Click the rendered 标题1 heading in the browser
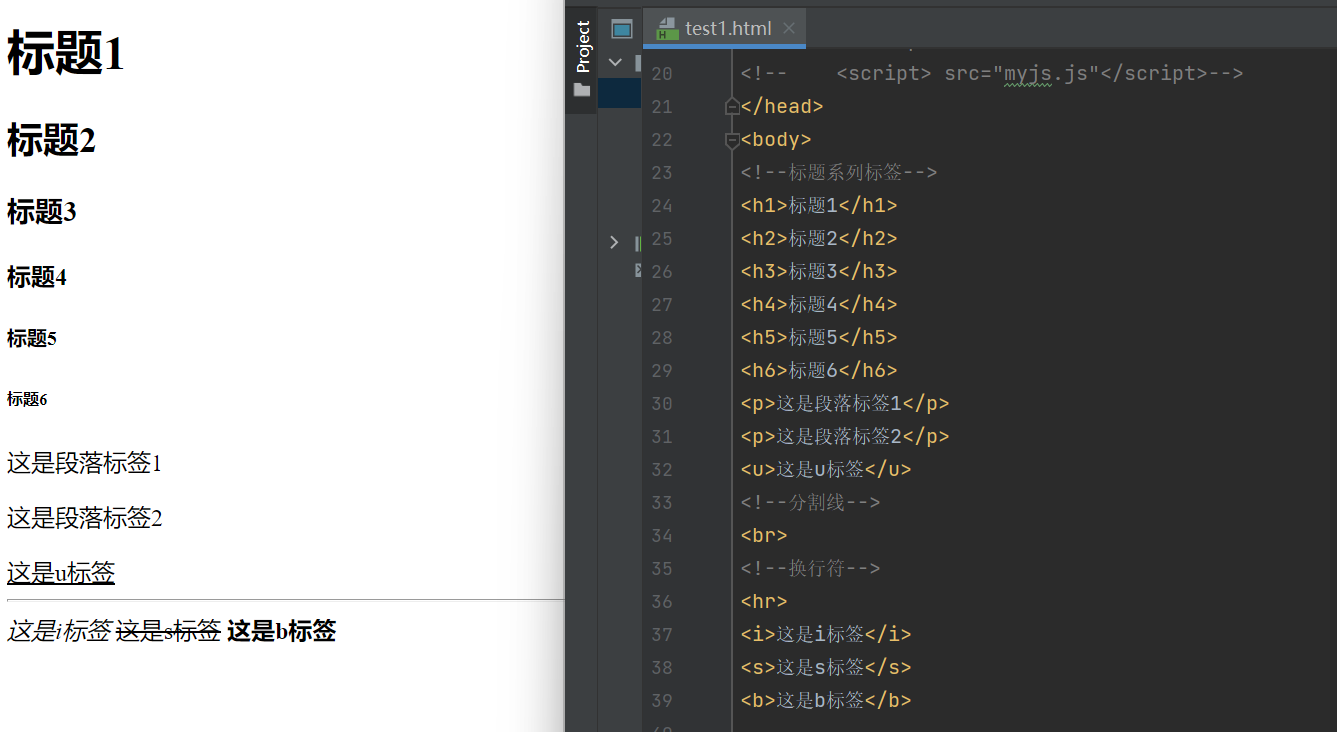The height and width of the screenshot is (732, 1337). coord(66,53)
